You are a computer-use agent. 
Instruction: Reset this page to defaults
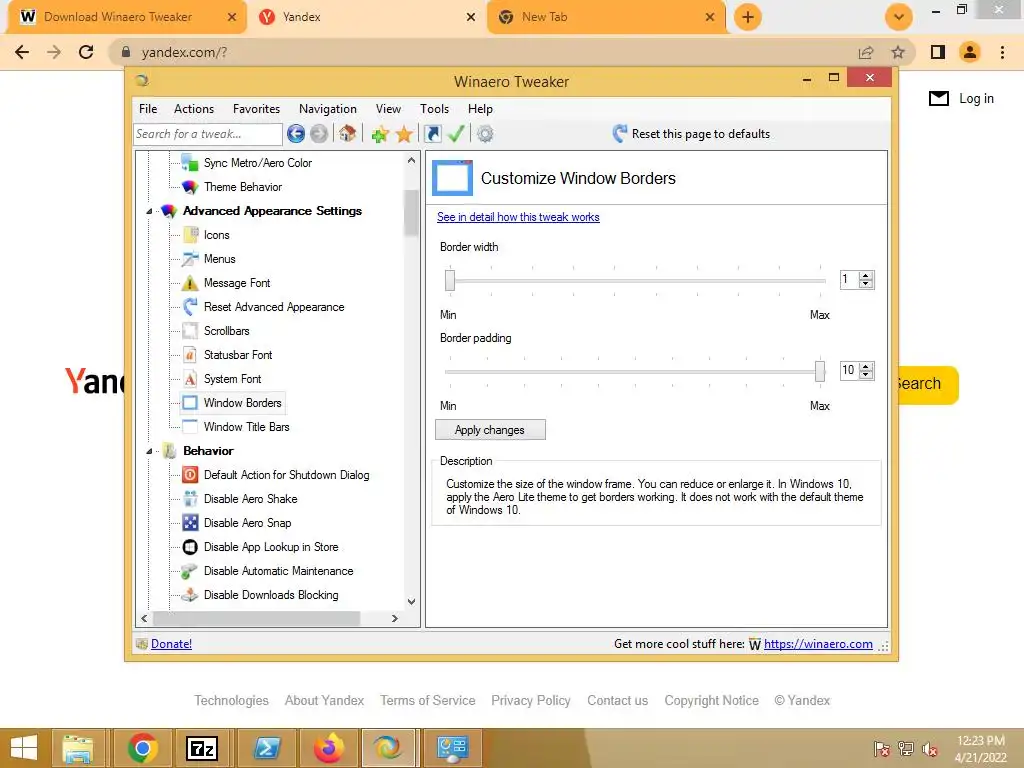pos(691,134)
